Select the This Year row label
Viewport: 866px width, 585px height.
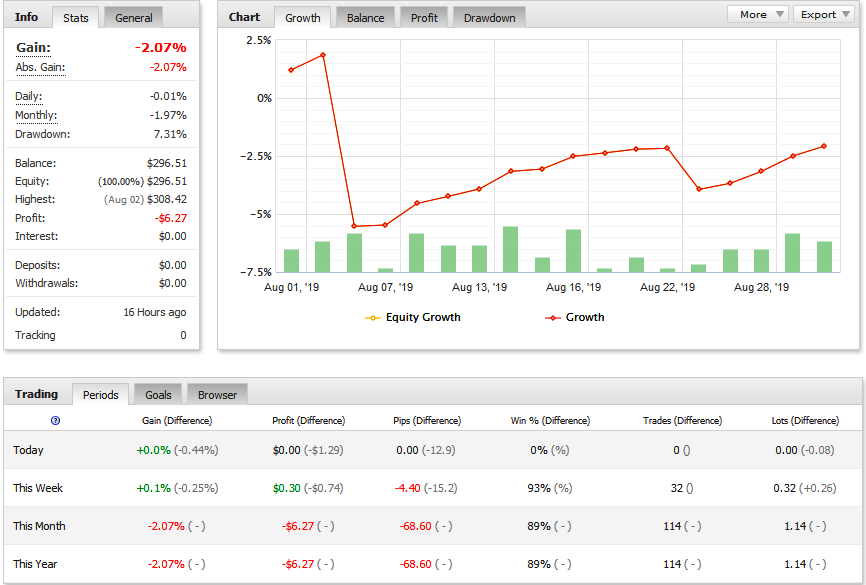coord(35,564)
